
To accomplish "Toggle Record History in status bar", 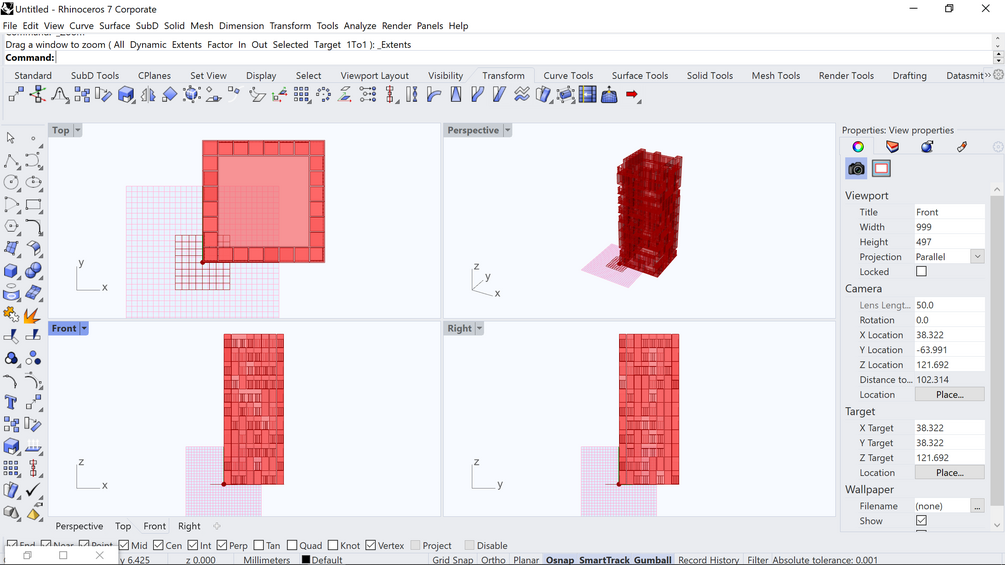I will (x=708, y=560).
